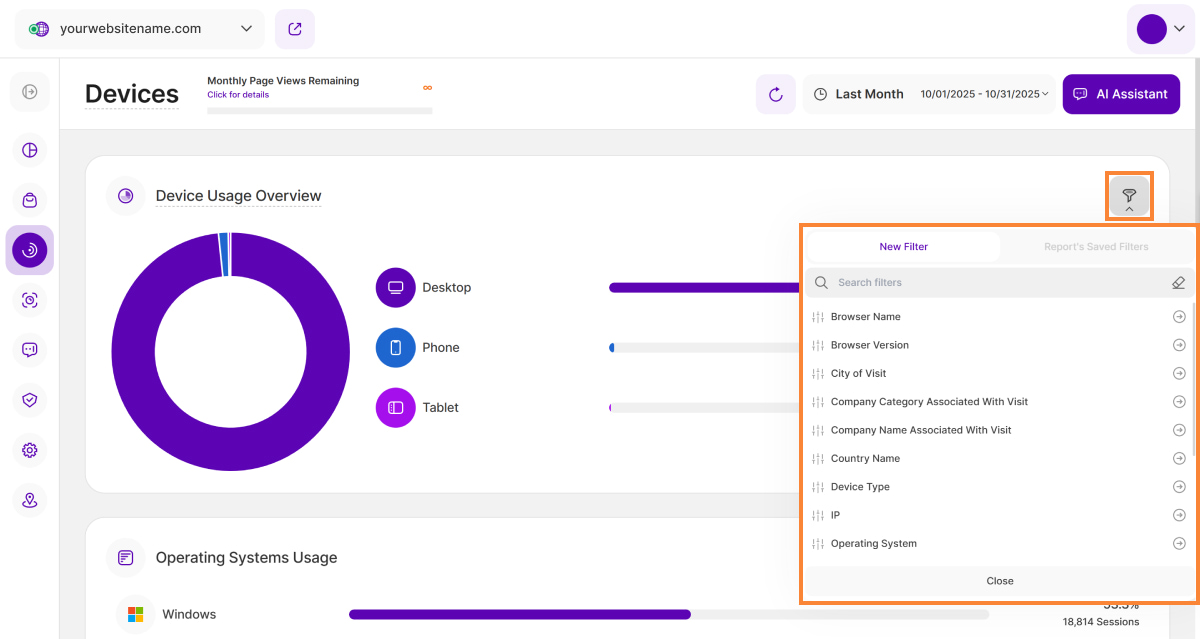Viewport: 1200px width, 639px height.
Task: Click the 'Click for details' link
Action: 238,95
